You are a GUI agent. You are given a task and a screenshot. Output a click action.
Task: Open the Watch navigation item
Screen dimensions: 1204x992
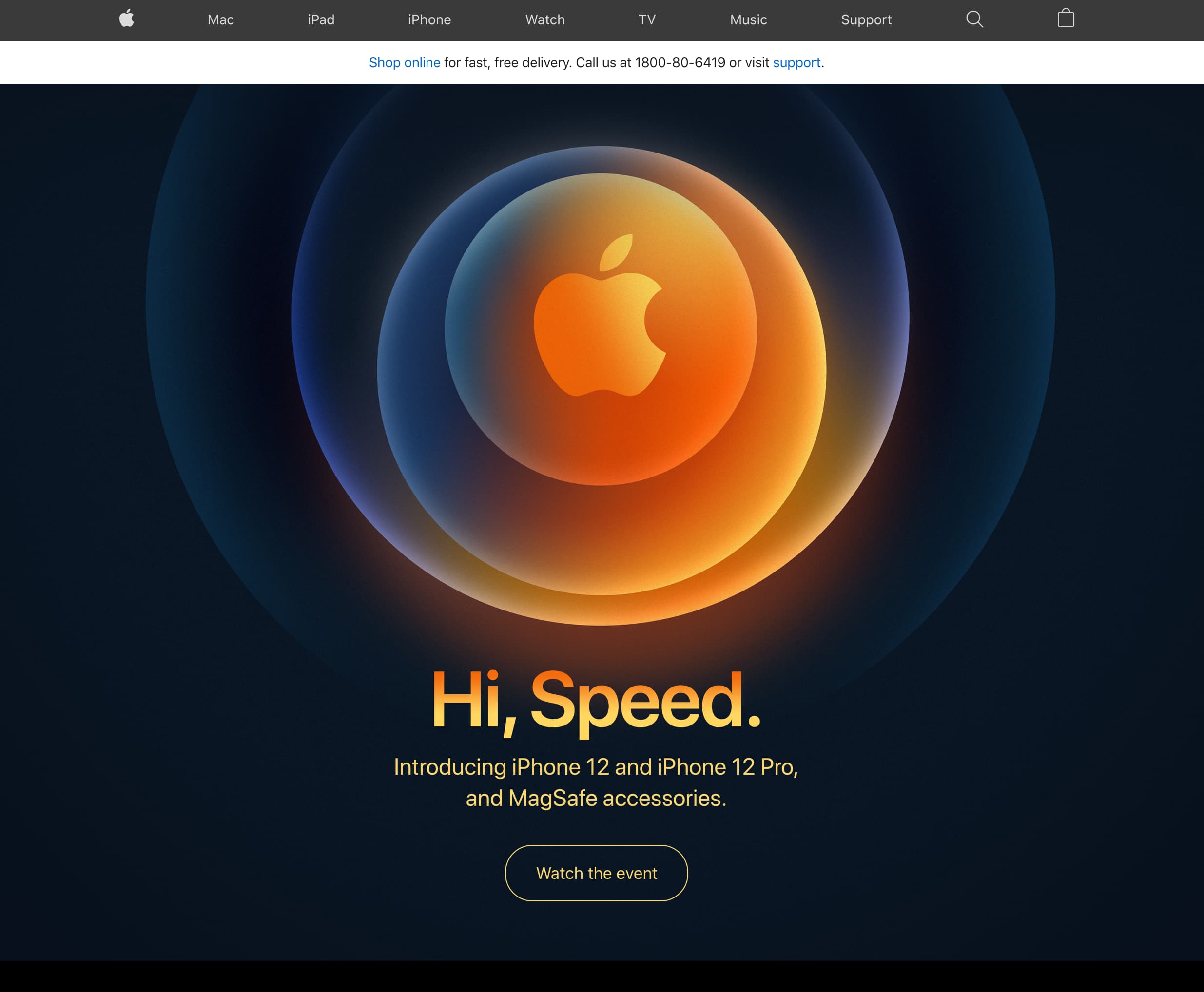click(x=545, y=20)
